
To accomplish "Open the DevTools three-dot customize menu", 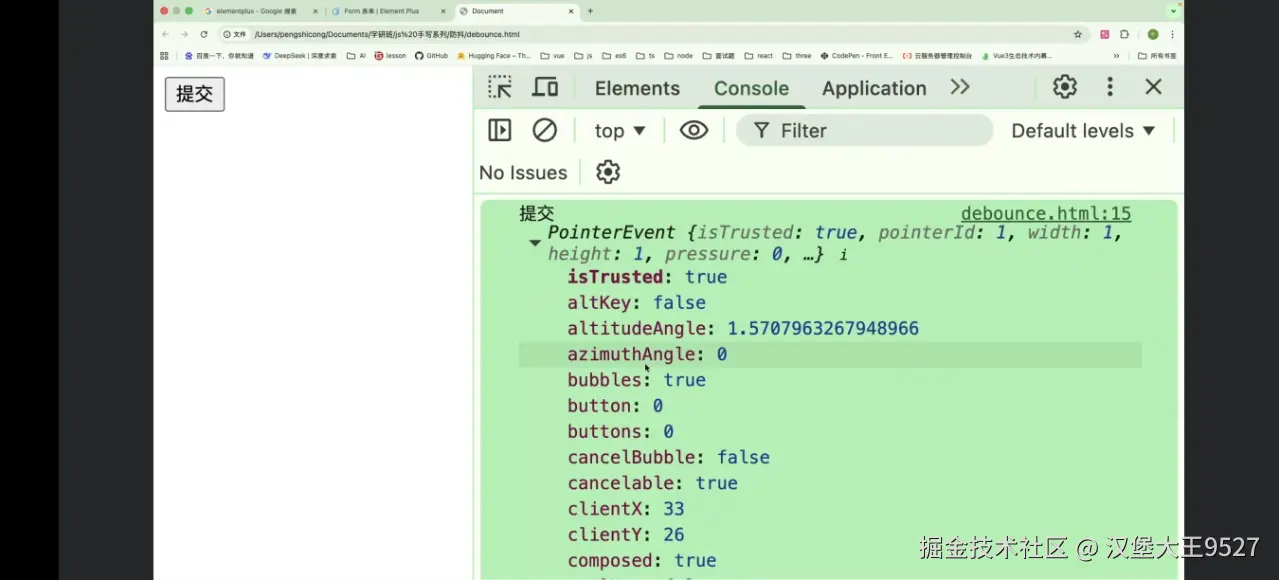I will [1110, 87].
